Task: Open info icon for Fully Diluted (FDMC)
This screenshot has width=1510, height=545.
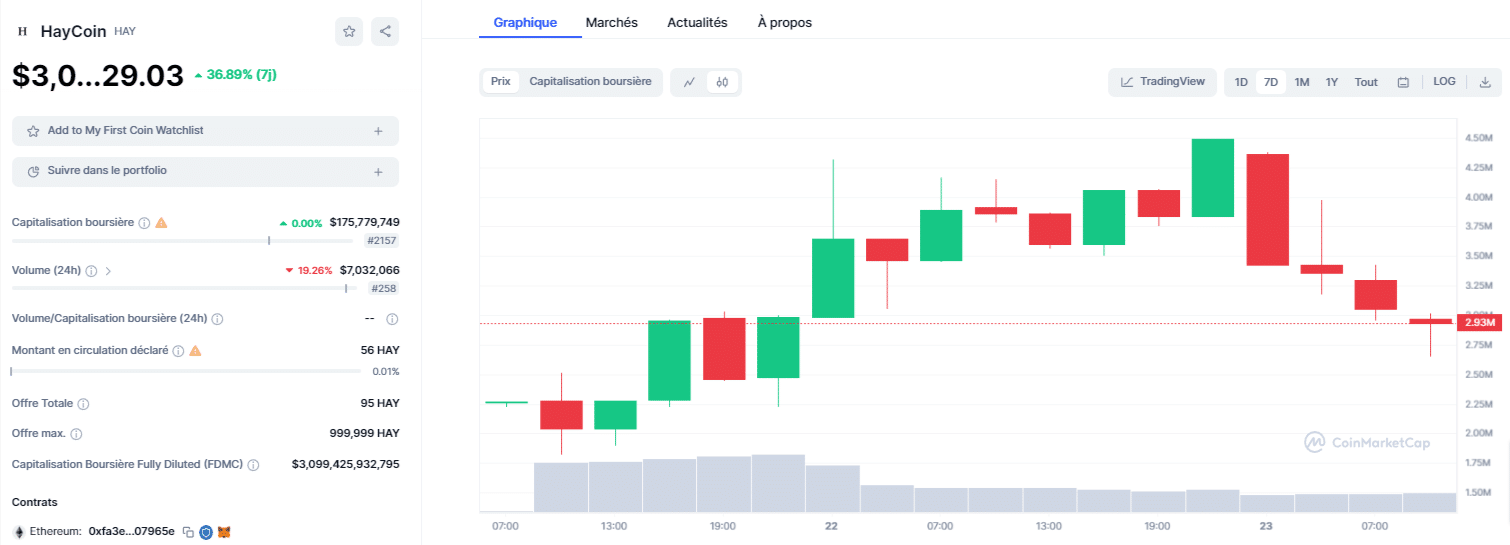Action: tap(253, 465)
